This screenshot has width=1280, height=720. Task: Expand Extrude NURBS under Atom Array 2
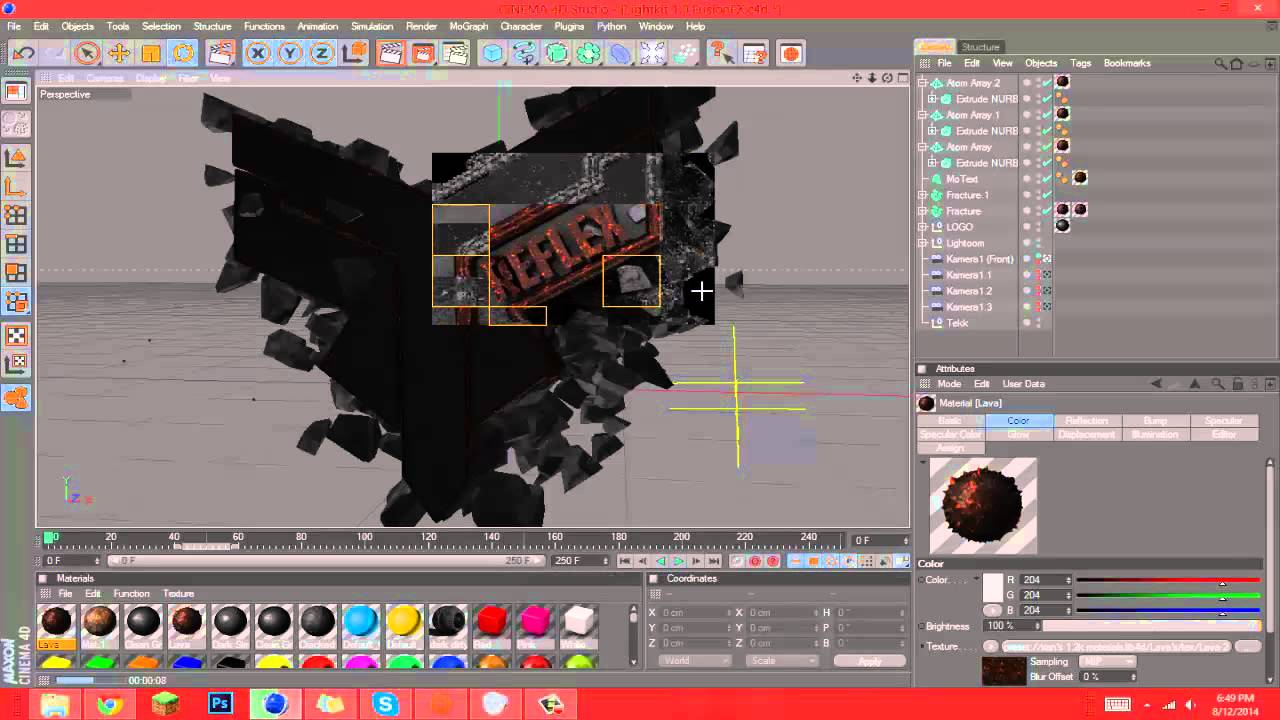[x=932, y=99]
